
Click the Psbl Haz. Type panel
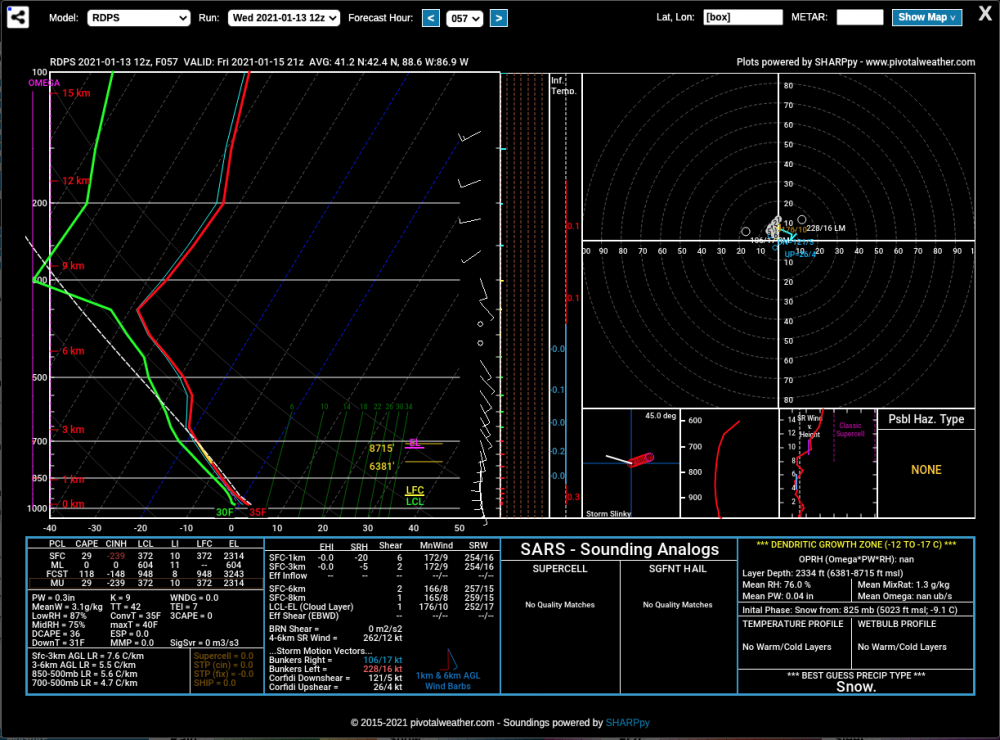(x=926, y=463)
